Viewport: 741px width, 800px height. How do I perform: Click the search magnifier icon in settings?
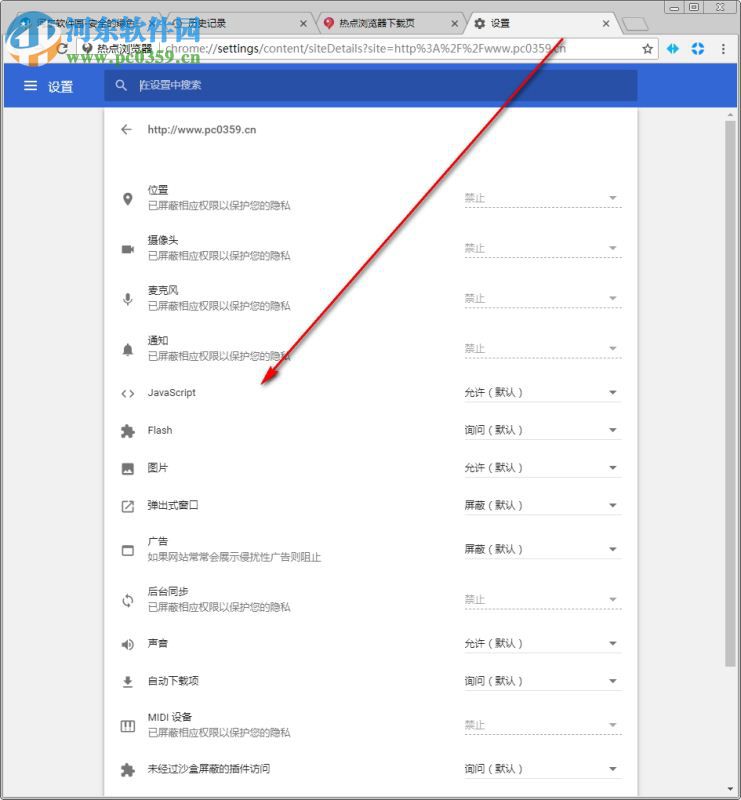[x=121, y=85]
